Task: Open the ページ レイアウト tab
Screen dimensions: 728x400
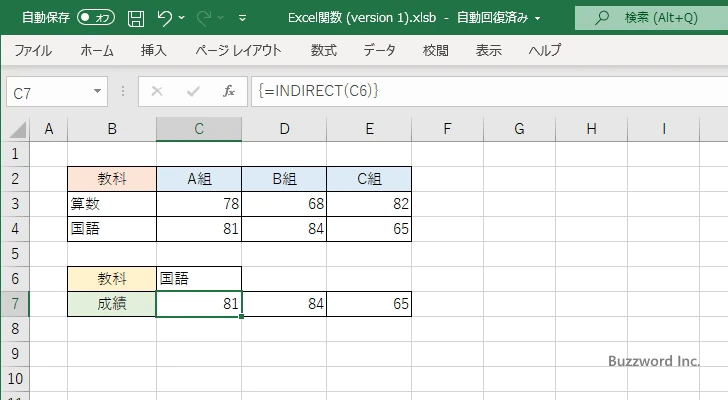Action: coord(238,50)
